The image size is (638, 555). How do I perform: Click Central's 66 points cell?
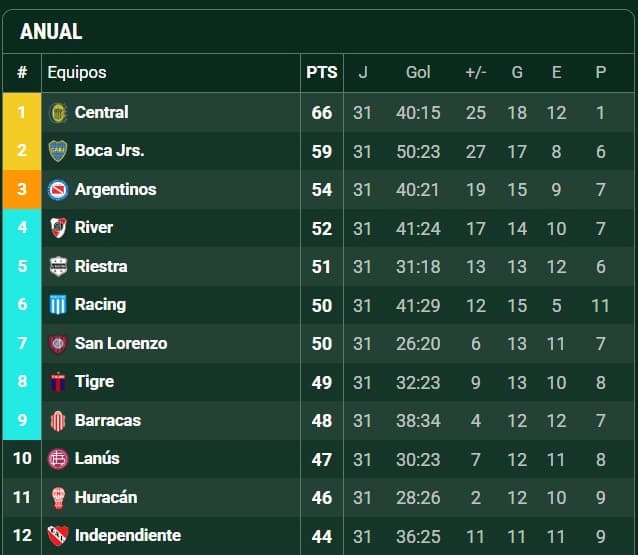point(321,113)
